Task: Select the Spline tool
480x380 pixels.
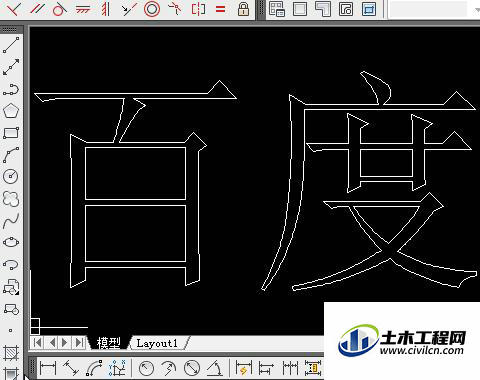Action: (x=11, y=221)
